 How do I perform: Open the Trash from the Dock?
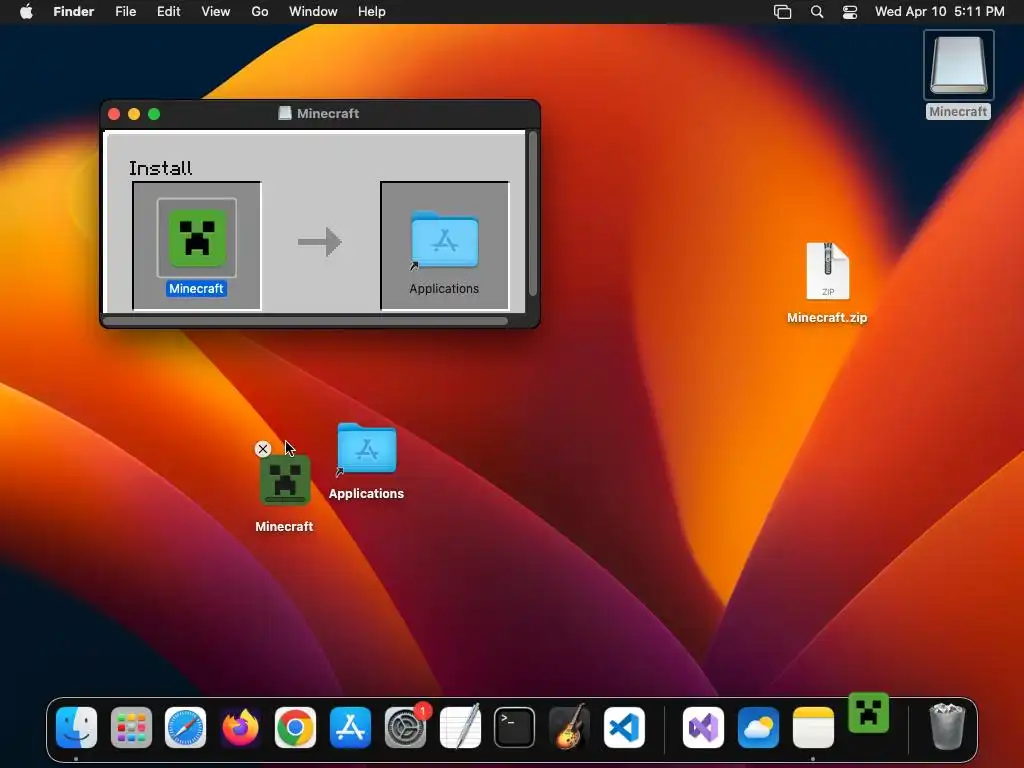click(x=946, y=726)
